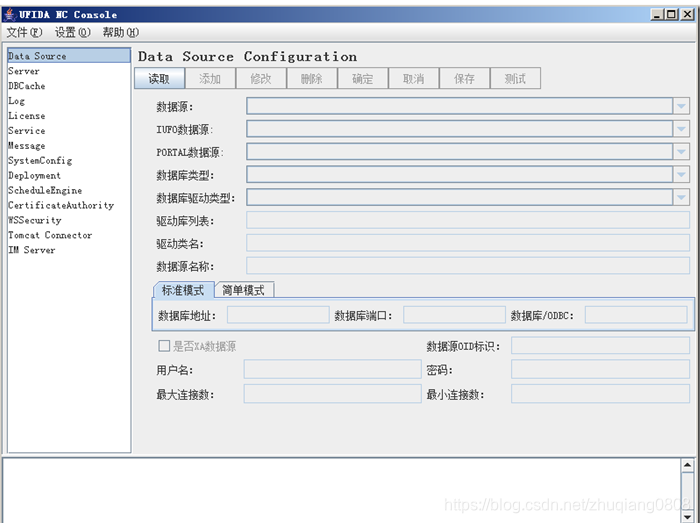700x523 pixels.
Task: Click the log panel scrollbar up arrow
Action: (688, 465)
